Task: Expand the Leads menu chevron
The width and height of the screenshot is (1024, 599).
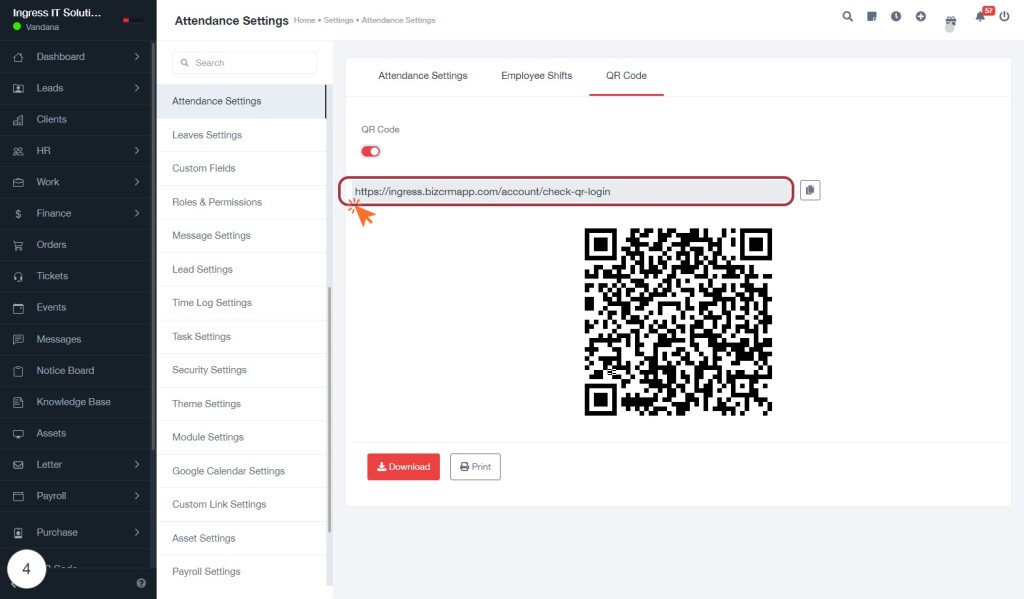Action: click(136, 88)
